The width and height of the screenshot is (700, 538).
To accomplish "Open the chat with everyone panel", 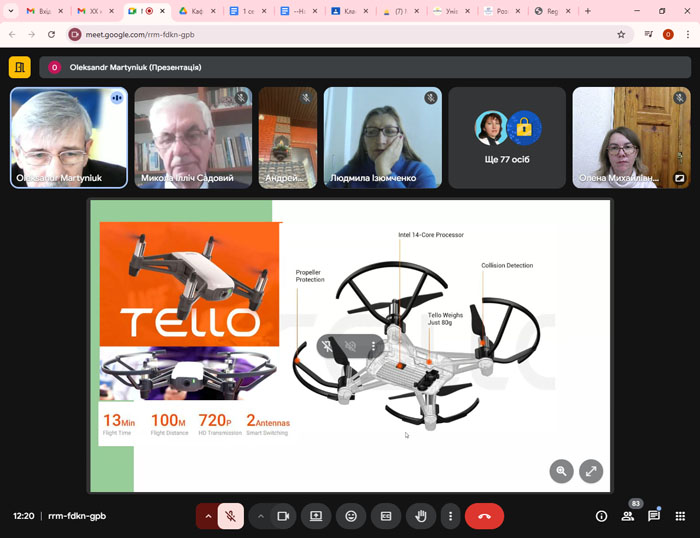I will 654,516.
